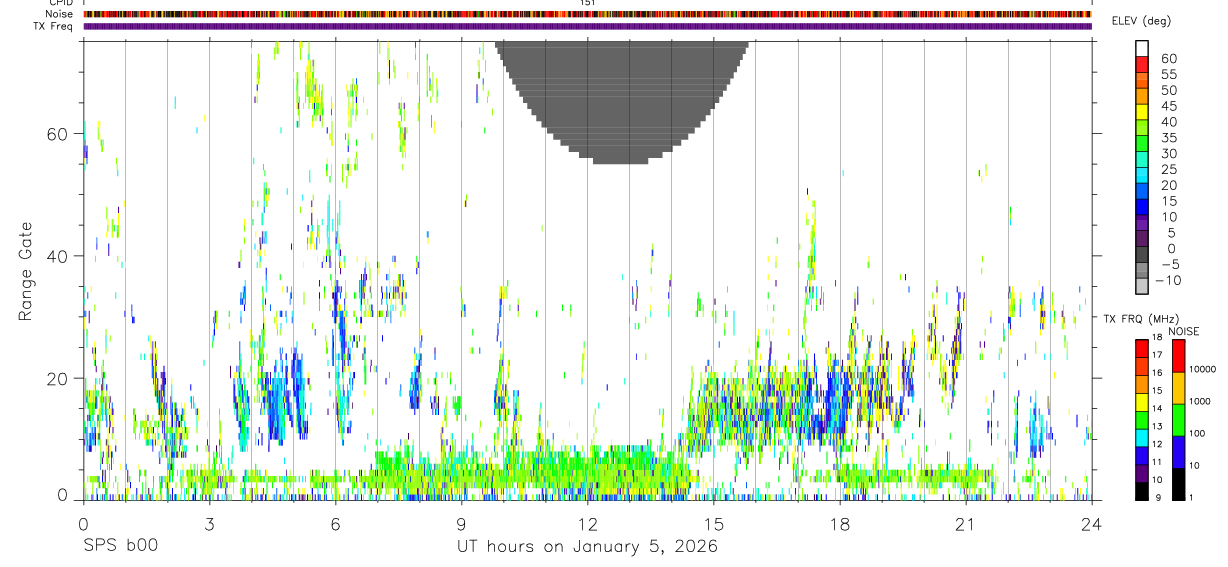The width and height of the screenshot is (1228, 567).
Task: Pick the green swatch in NOISE color bar
Action: (1178, 420)
